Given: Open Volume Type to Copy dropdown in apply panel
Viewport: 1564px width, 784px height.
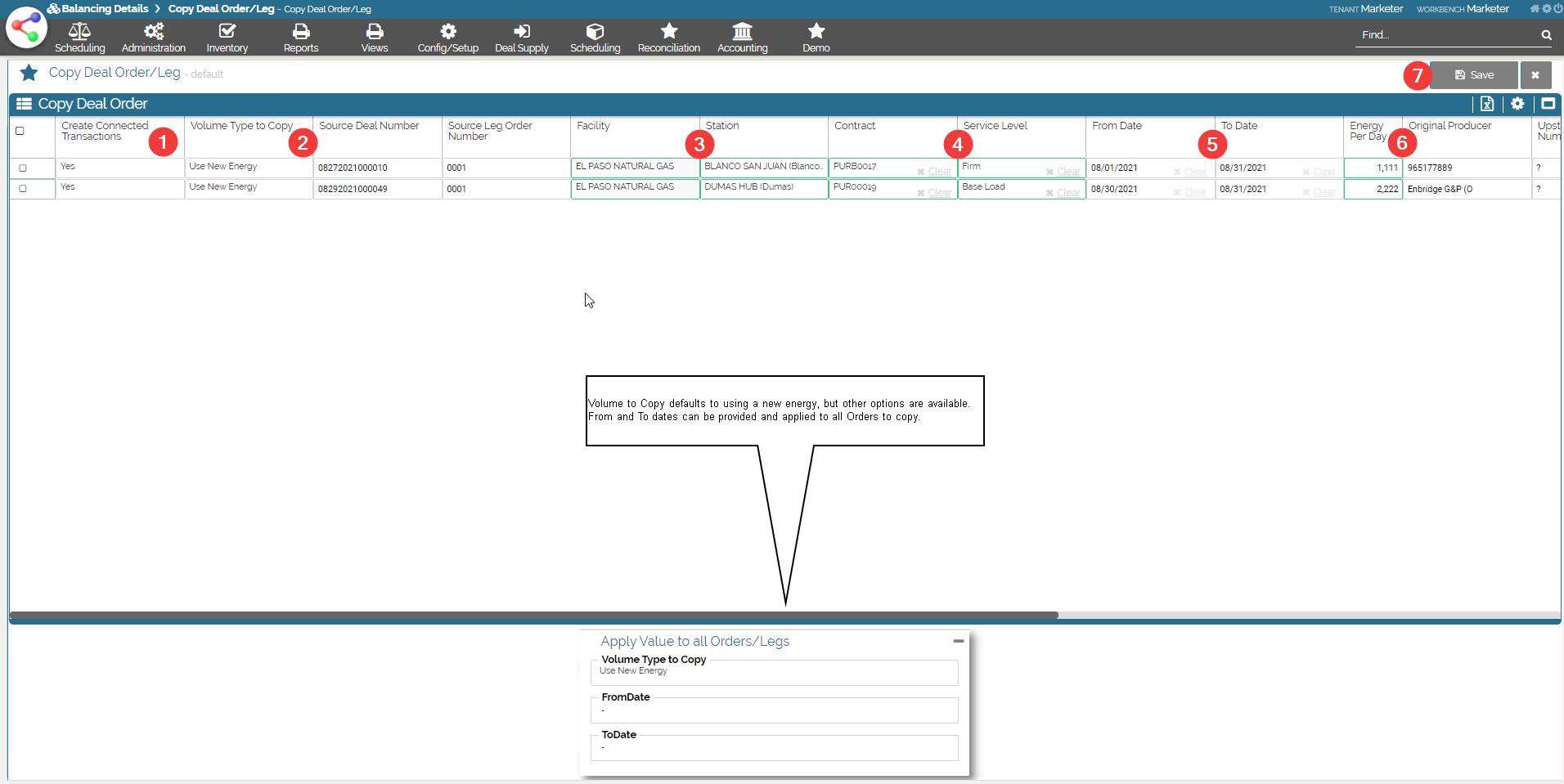Looking at the screenshot, I should 773,672.
